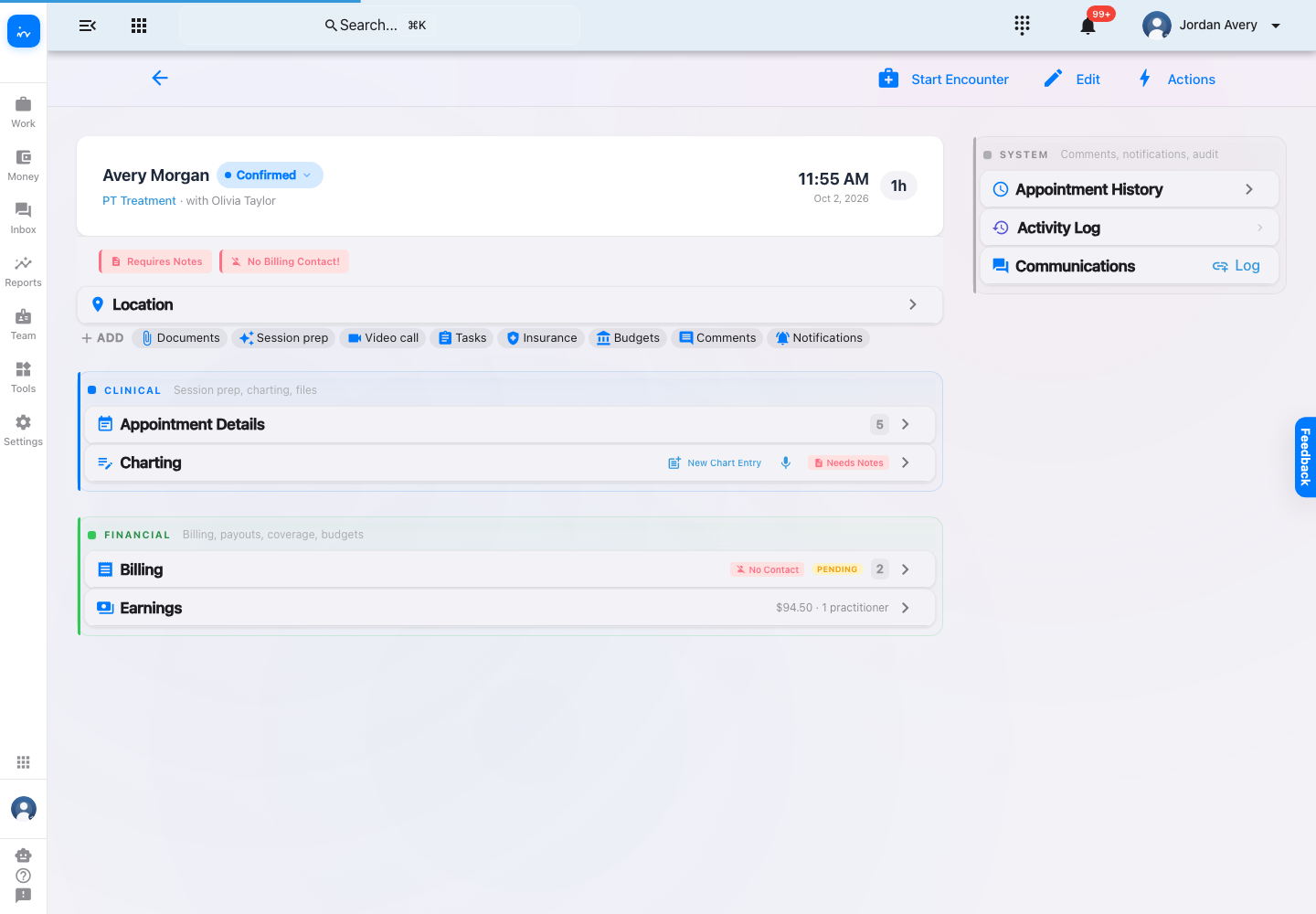Open notifications bell with 99+ badge
1316x914 pixels.
coord(1088,26)
